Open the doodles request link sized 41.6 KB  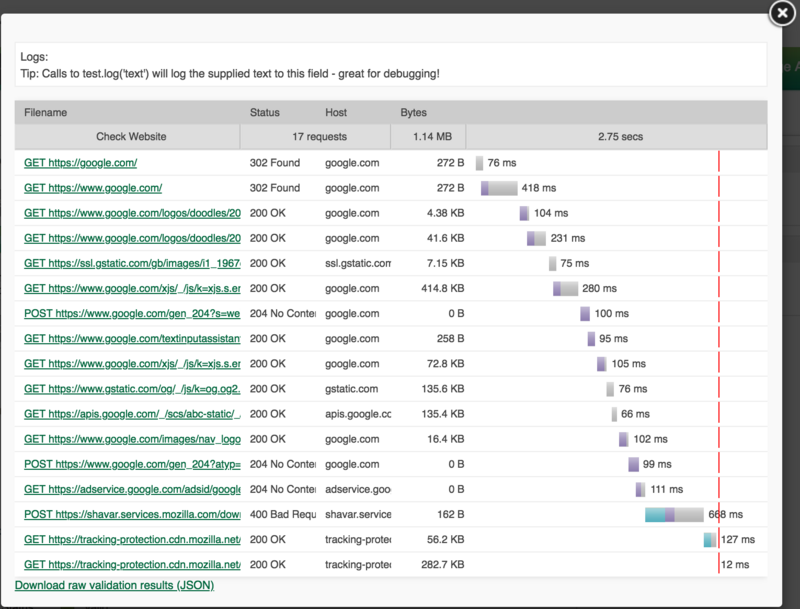pyautogui.click(x=132, y=238)
